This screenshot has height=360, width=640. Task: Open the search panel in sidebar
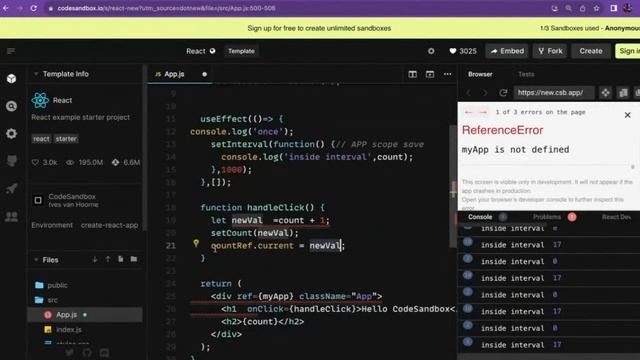click(11, 106)
